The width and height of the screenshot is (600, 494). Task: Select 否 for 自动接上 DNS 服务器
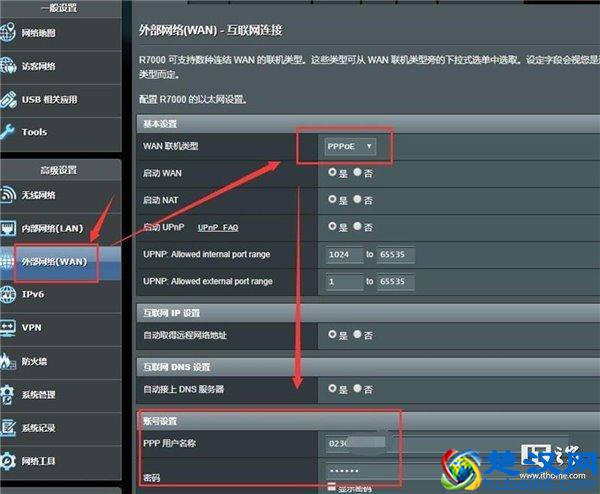pyautogui.click(x=357, y=388)
